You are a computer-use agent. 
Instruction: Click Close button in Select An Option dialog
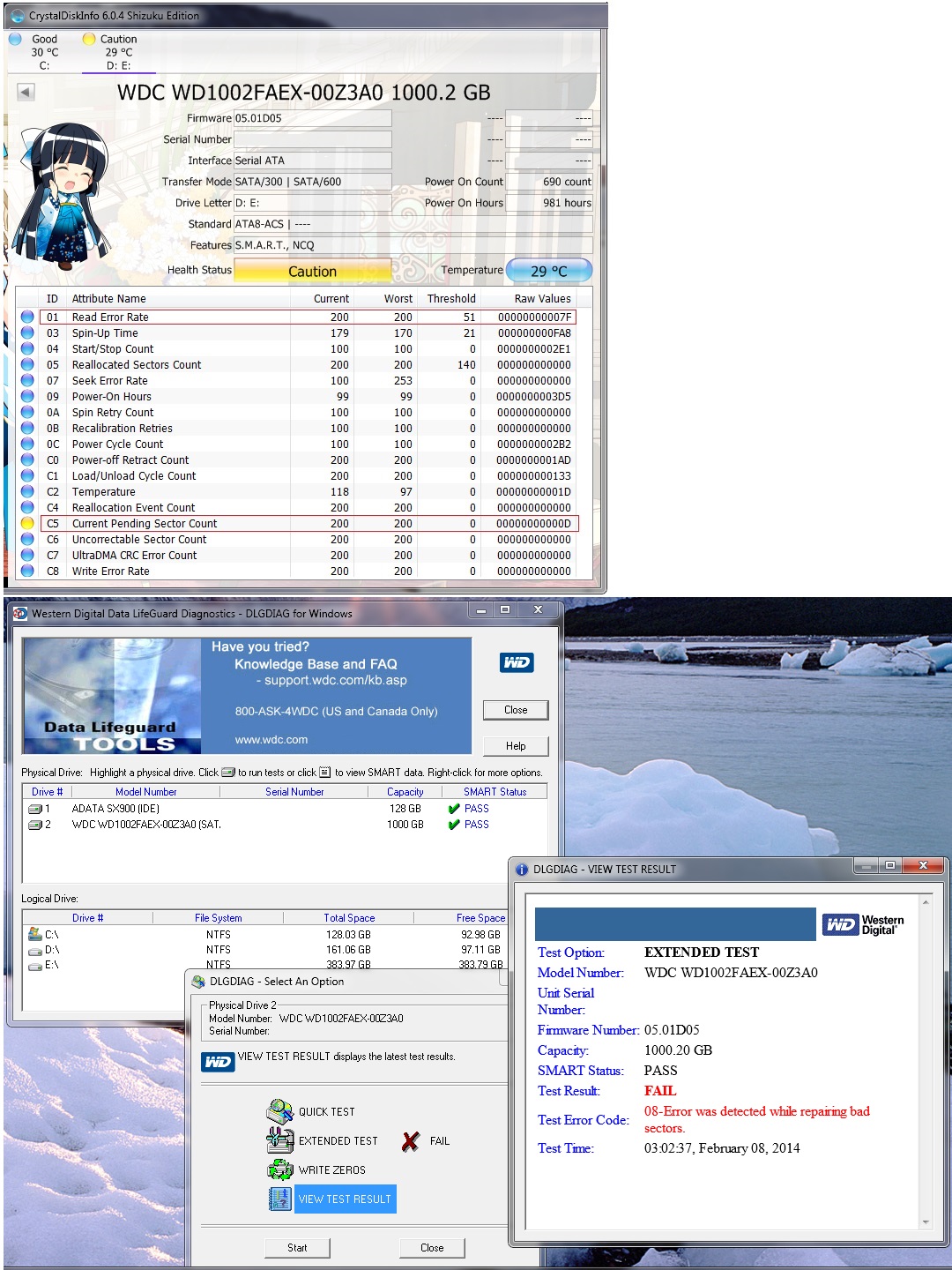pos(432,1248)
